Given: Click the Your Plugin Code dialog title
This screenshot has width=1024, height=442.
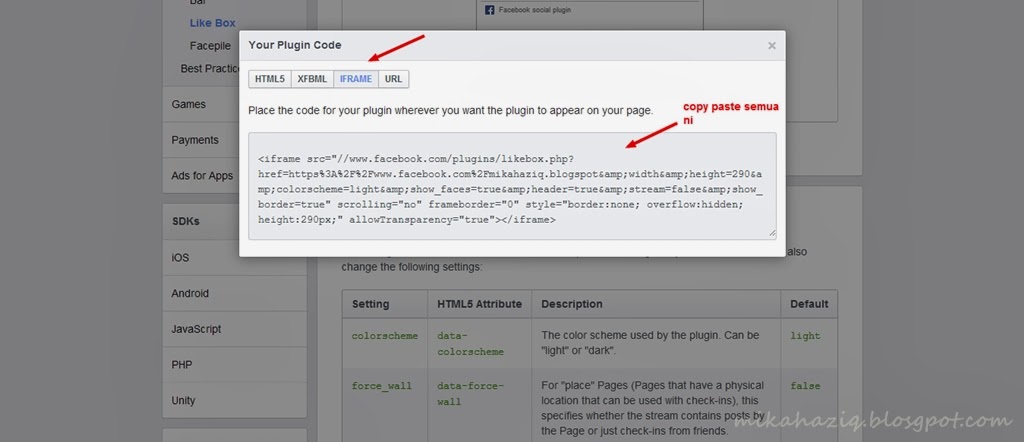Looking at the screenshot, I should [295, 45].
